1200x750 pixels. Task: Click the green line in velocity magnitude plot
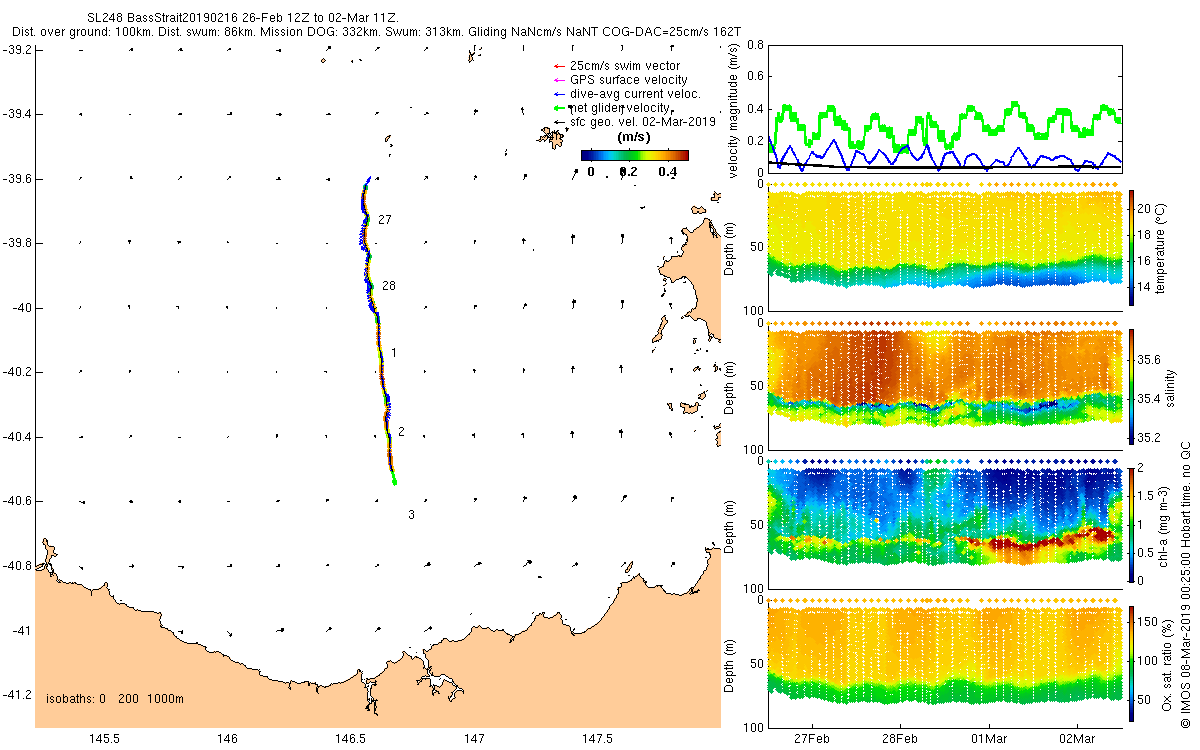click(944, 123)
